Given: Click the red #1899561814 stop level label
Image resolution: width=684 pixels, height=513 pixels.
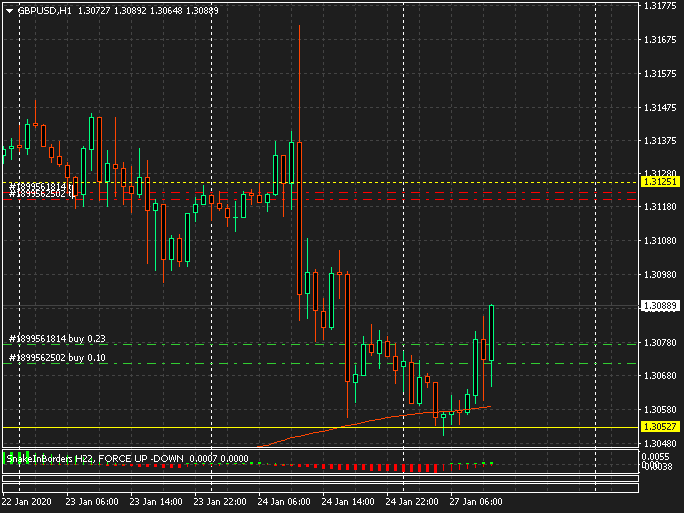Looking at the screenshot, I should (x=41, y=187).
